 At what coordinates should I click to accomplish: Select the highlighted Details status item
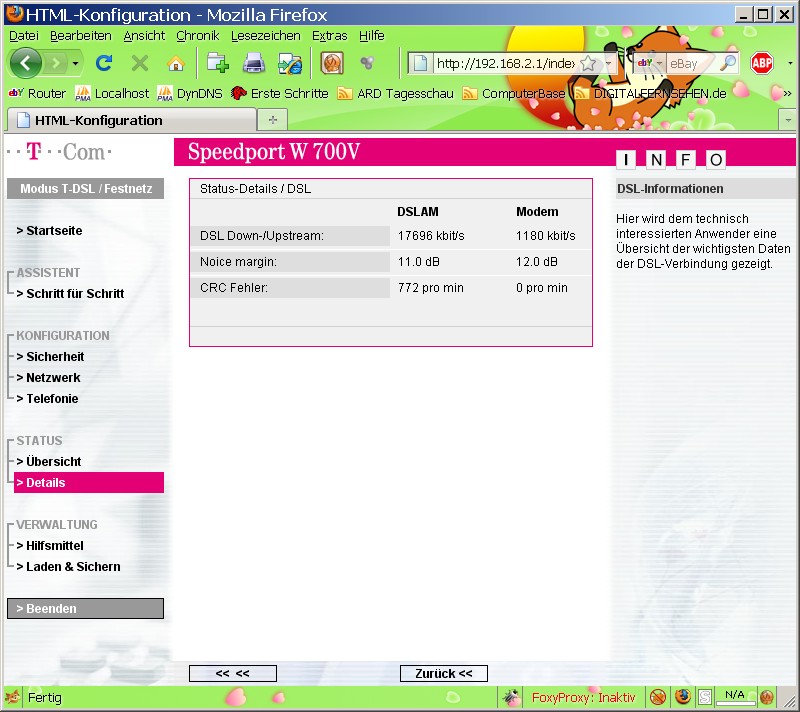pos(89,482)
